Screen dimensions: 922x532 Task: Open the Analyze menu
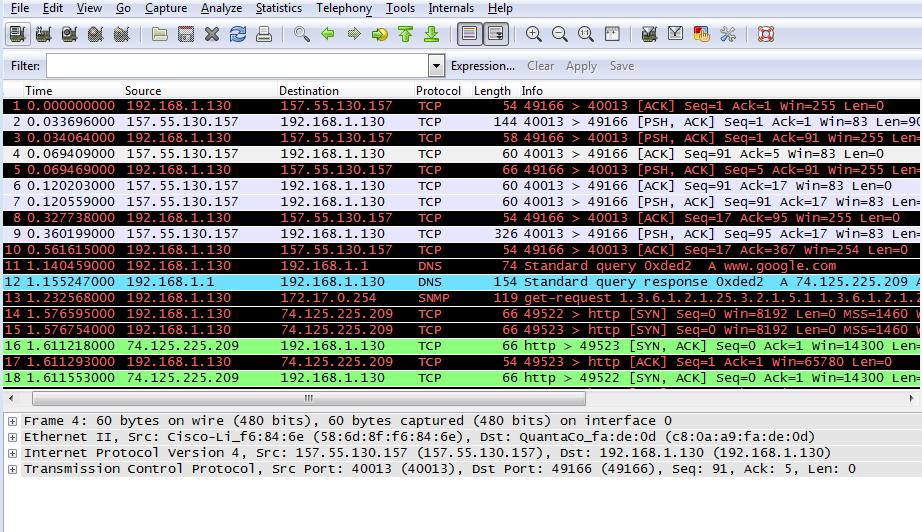coord(221,8)
